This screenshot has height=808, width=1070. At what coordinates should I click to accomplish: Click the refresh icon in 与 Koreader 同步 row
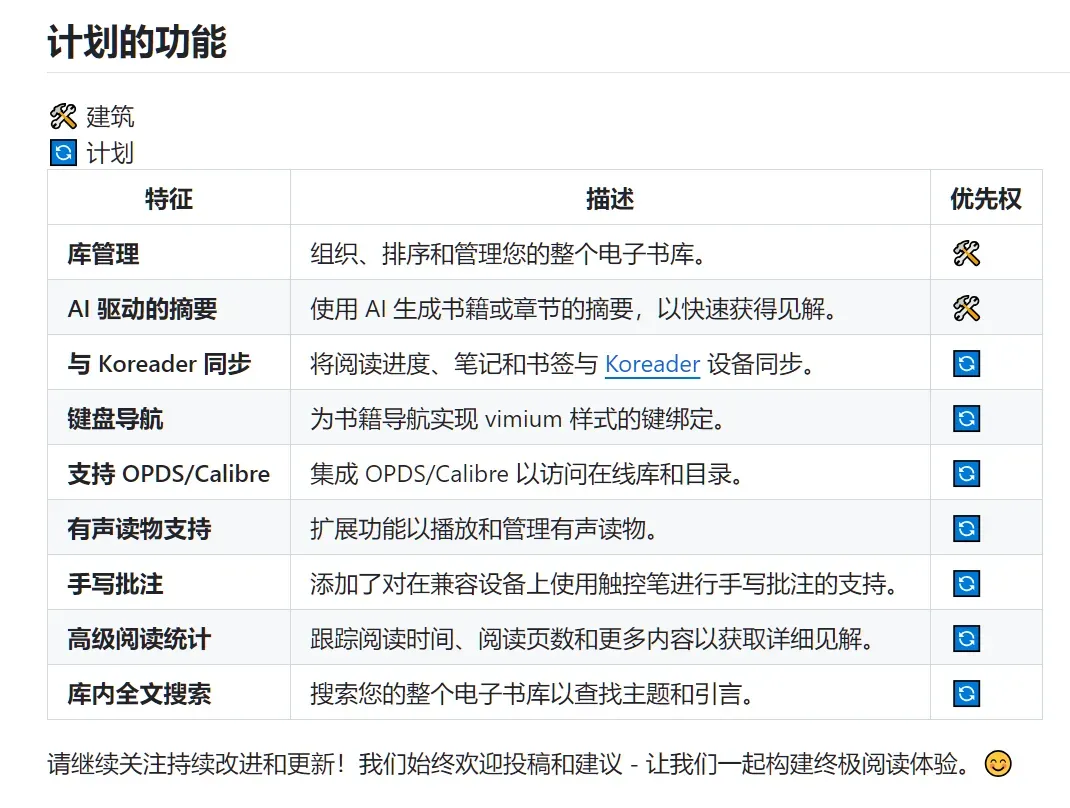[966, 364]
